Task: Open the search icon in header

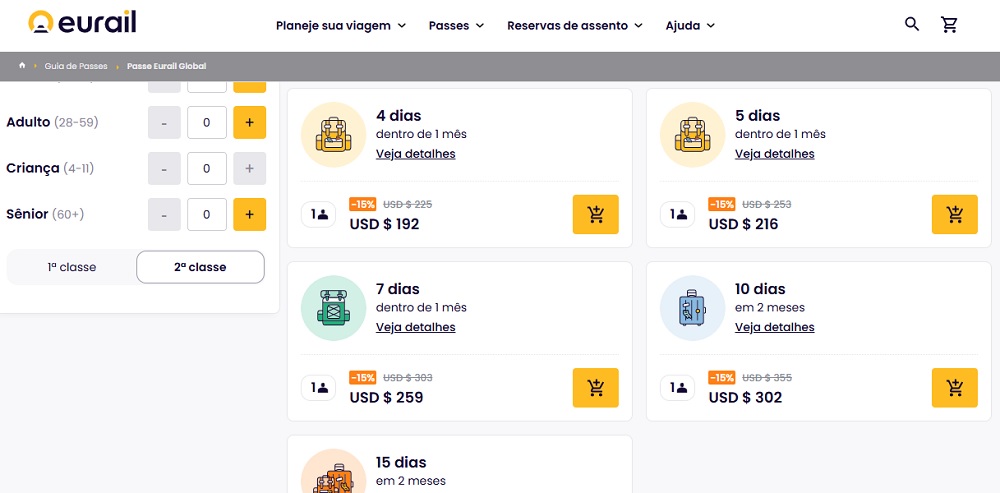Action: click(911, 24)
